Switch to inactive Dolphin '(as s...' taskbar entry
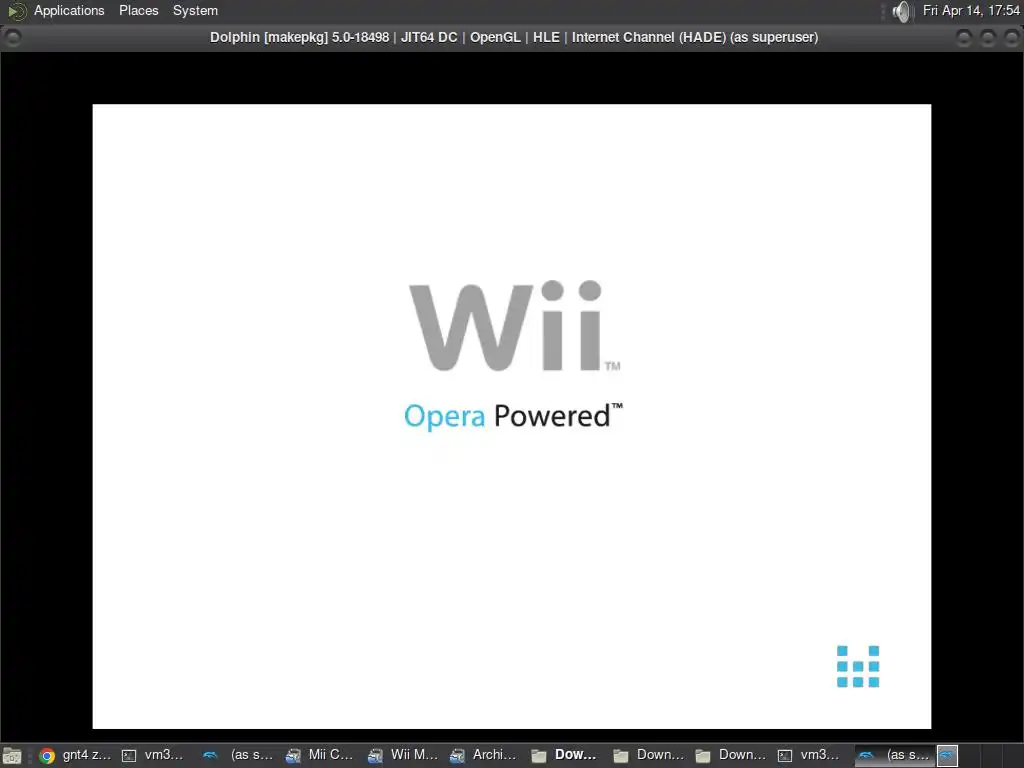 coord(239,755)
